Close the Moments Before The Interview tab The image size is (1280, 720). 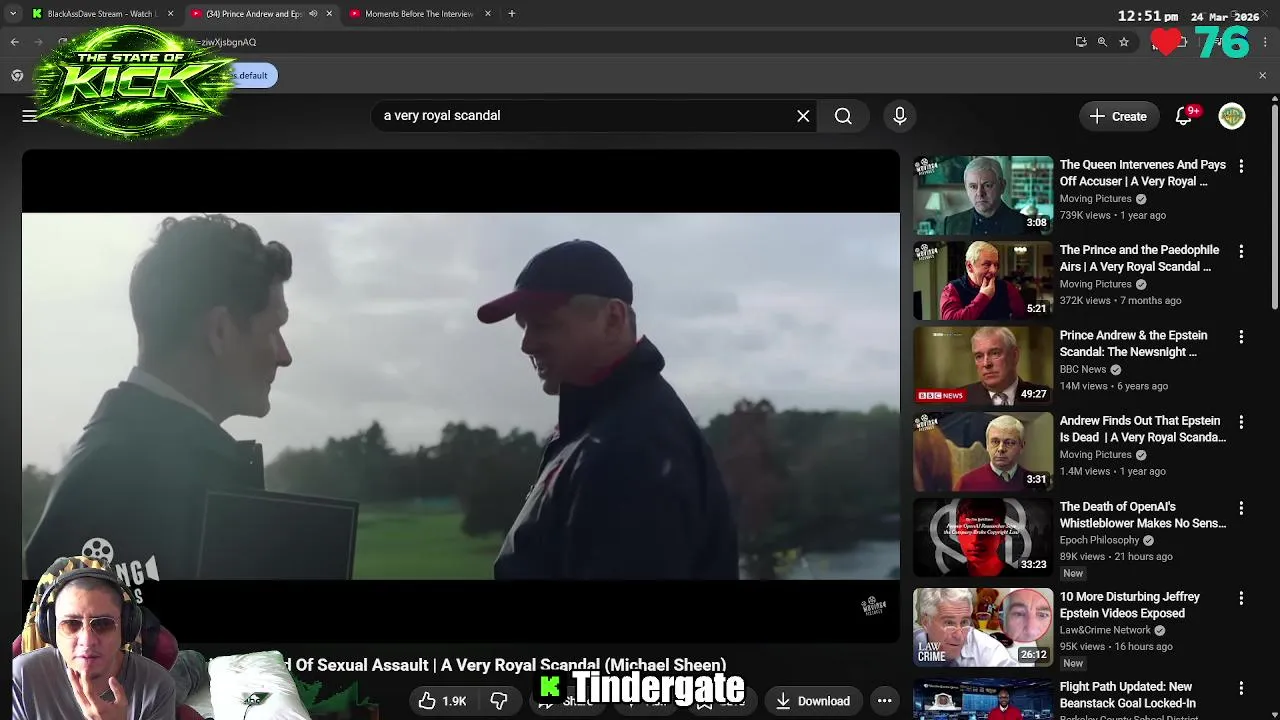pos(488,14)
